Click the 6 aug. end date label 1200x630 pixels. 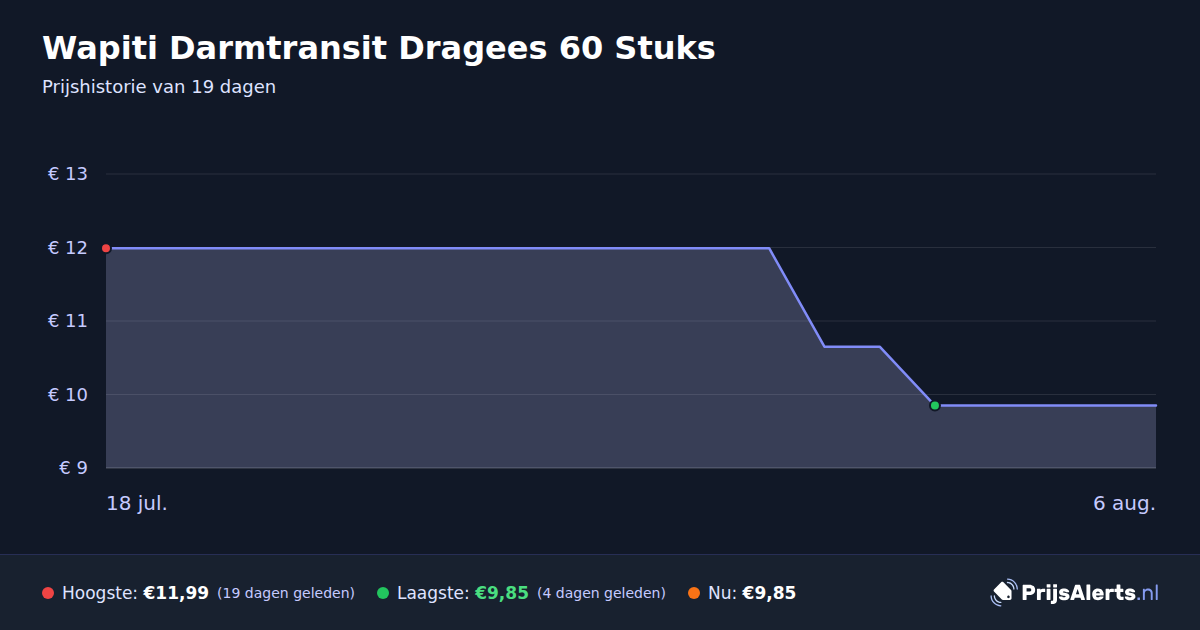click(1124, 503)
